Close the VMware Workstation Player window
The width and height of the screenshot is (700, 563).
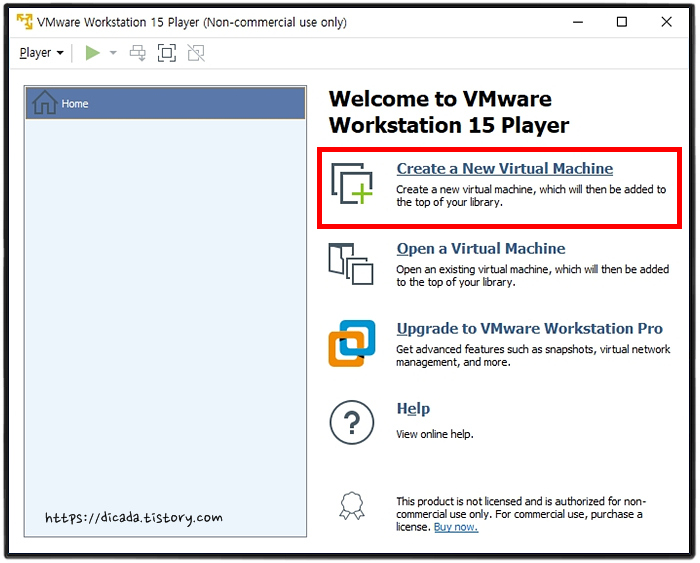coord(667,22)
